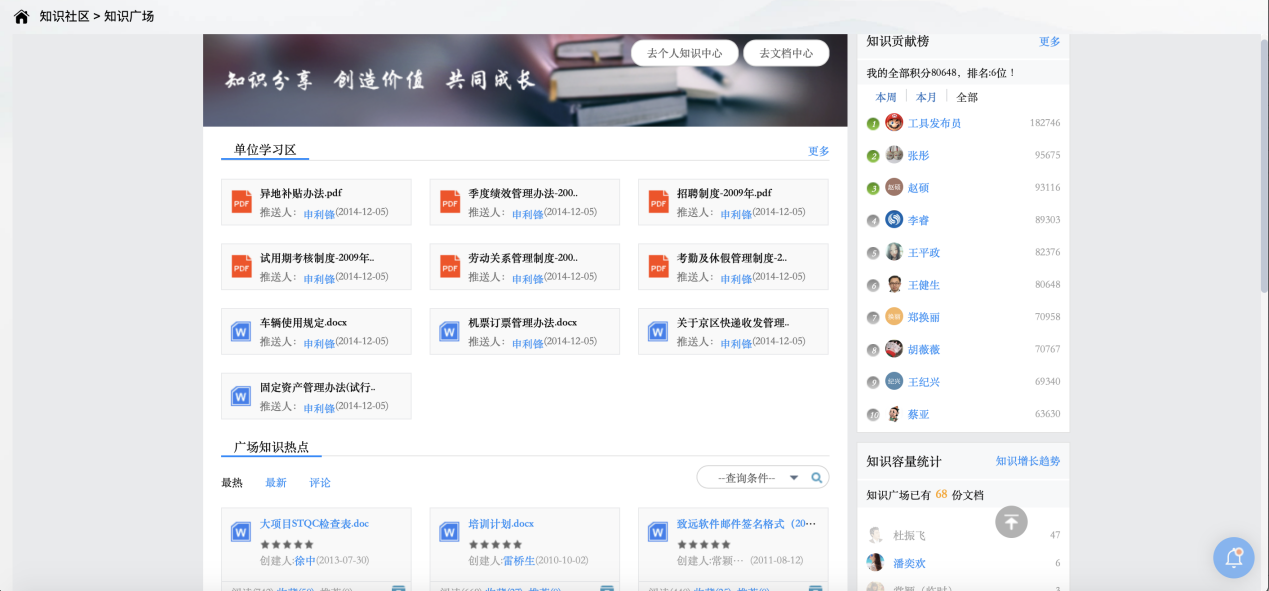The width and height of the screenshot is (1269, 591).
Task: Select the 评论 sorting tab
Action: tap(320, 483)
